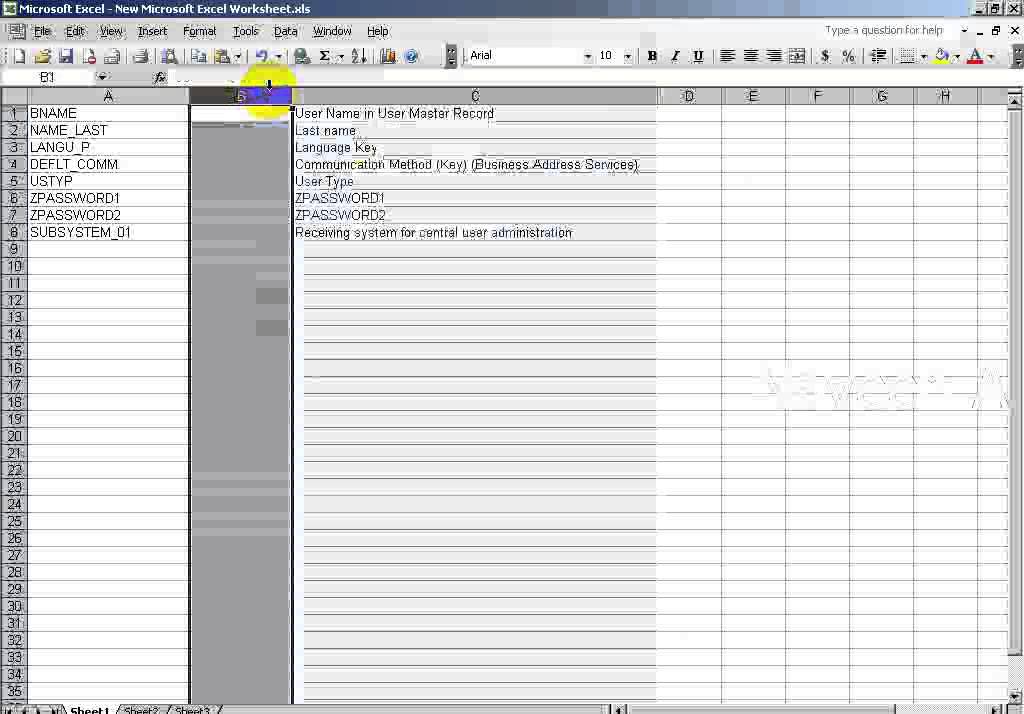Copy selection using the Copy icon

pos(199,56)
